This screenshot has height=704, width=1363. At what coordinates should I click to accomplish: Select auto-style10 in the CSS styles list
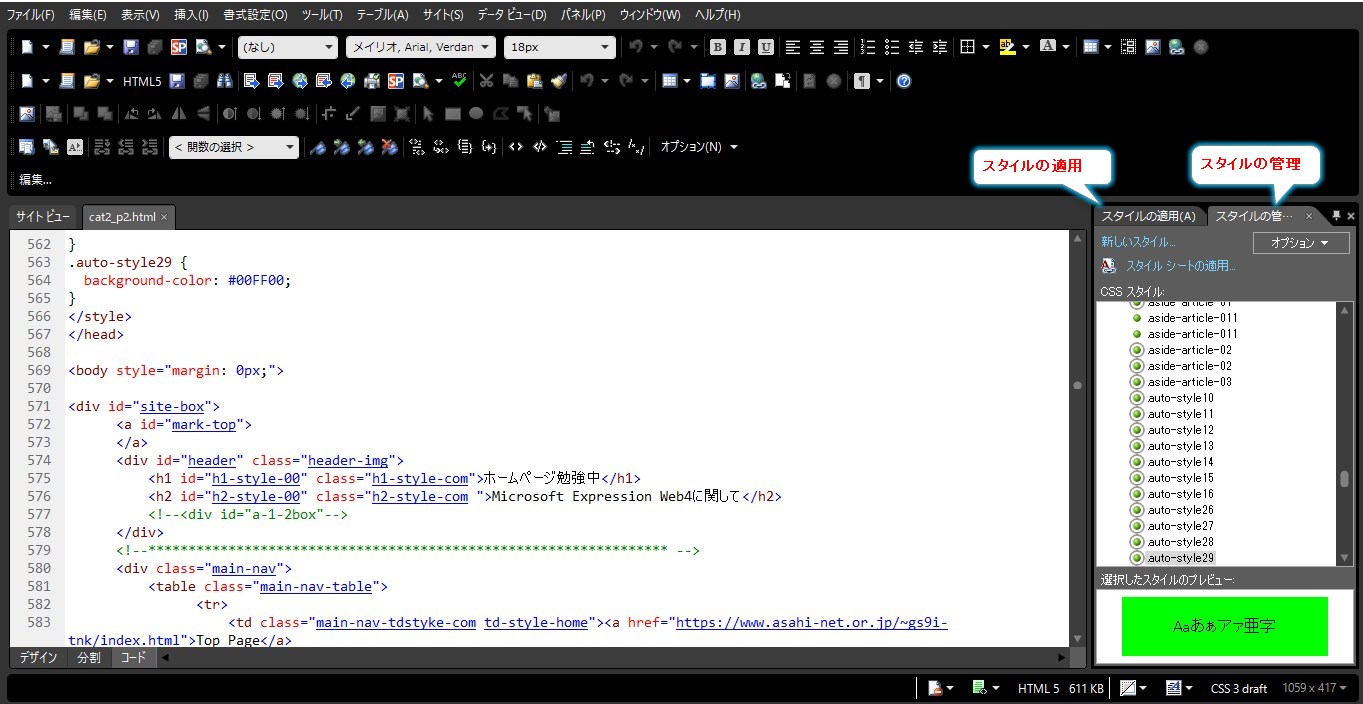coord(1181,398)
